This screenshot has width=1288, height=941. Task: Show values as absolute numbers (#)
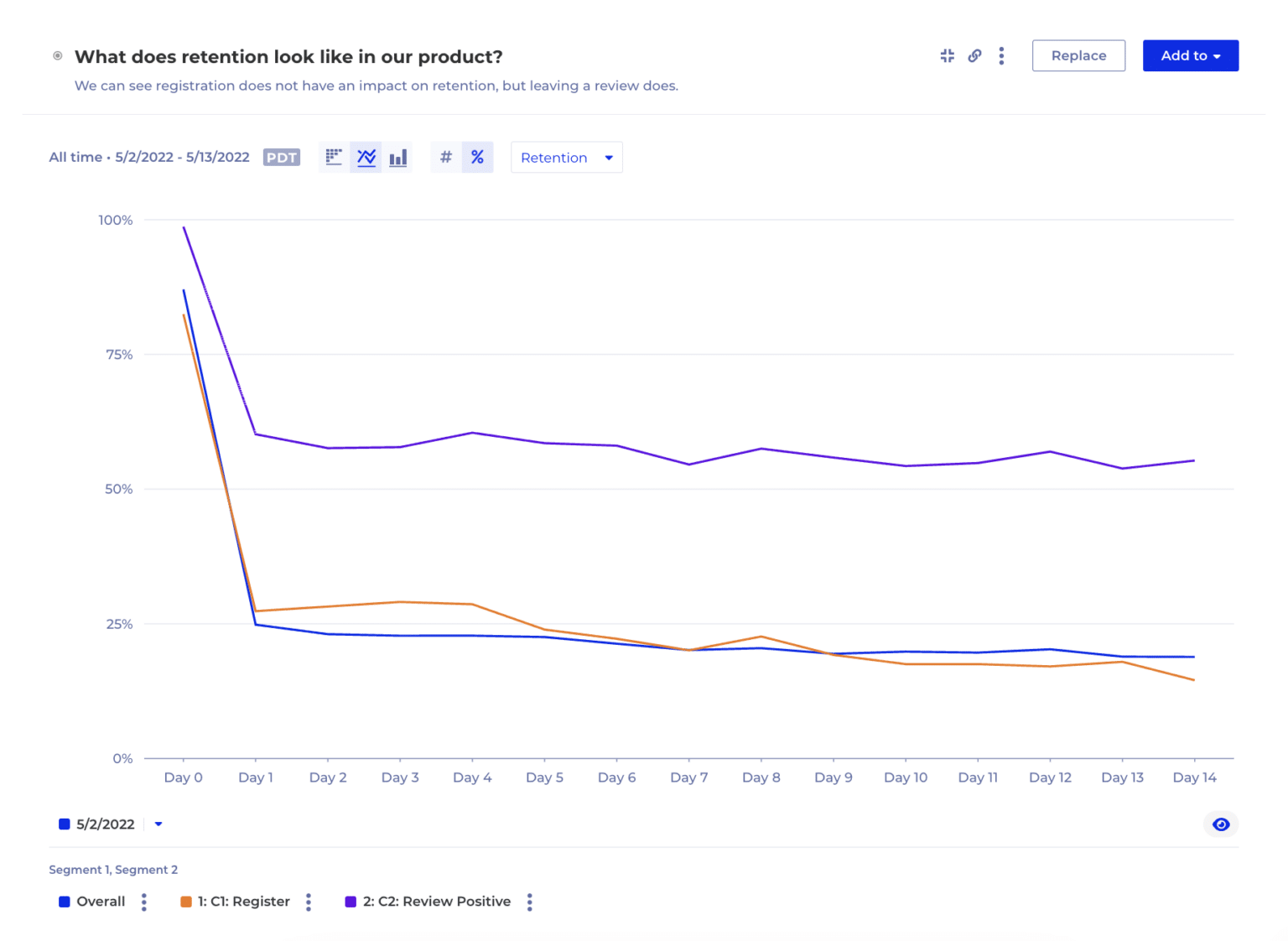click(446, 158)
